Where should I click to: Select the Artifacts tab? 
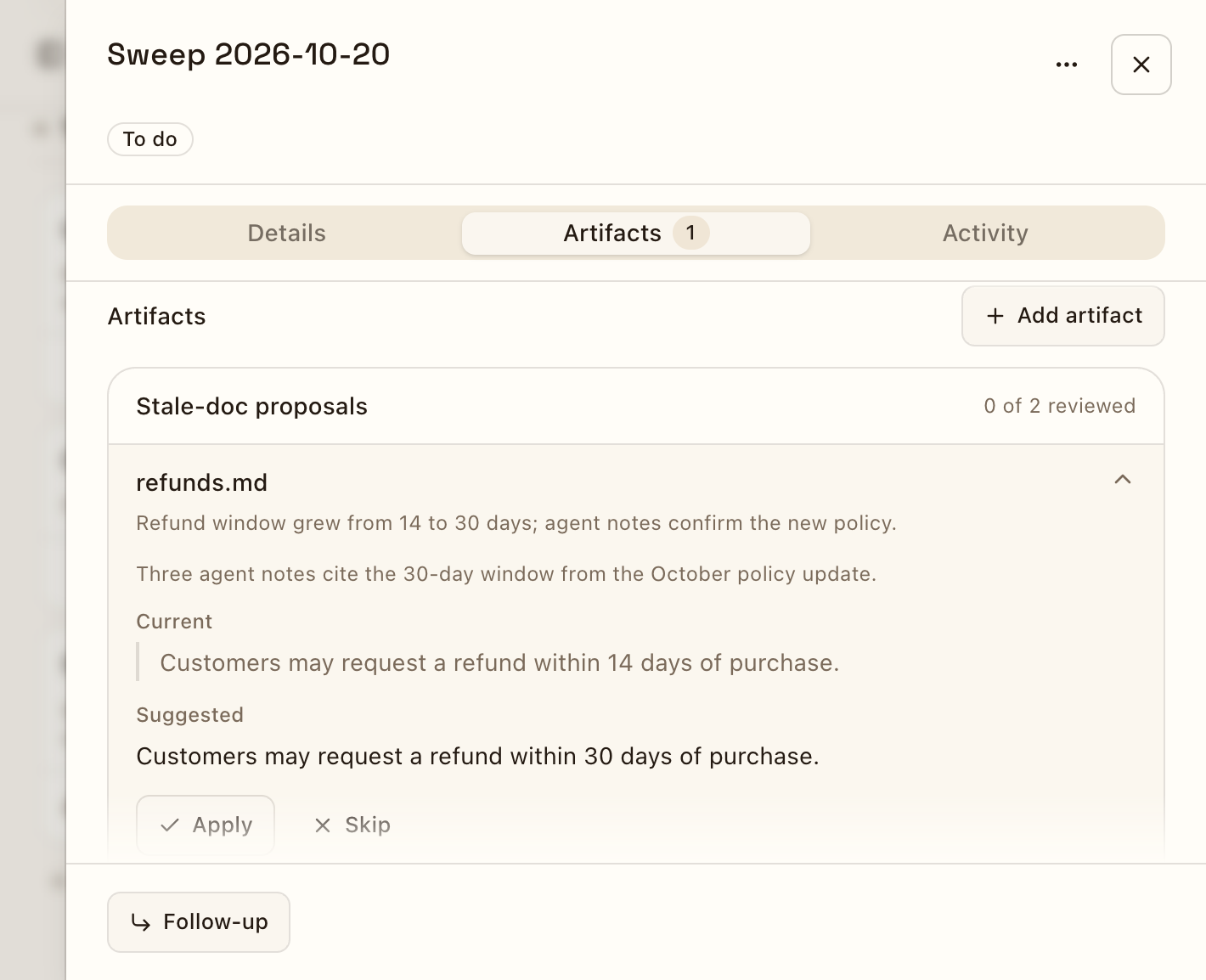(636, 234)
